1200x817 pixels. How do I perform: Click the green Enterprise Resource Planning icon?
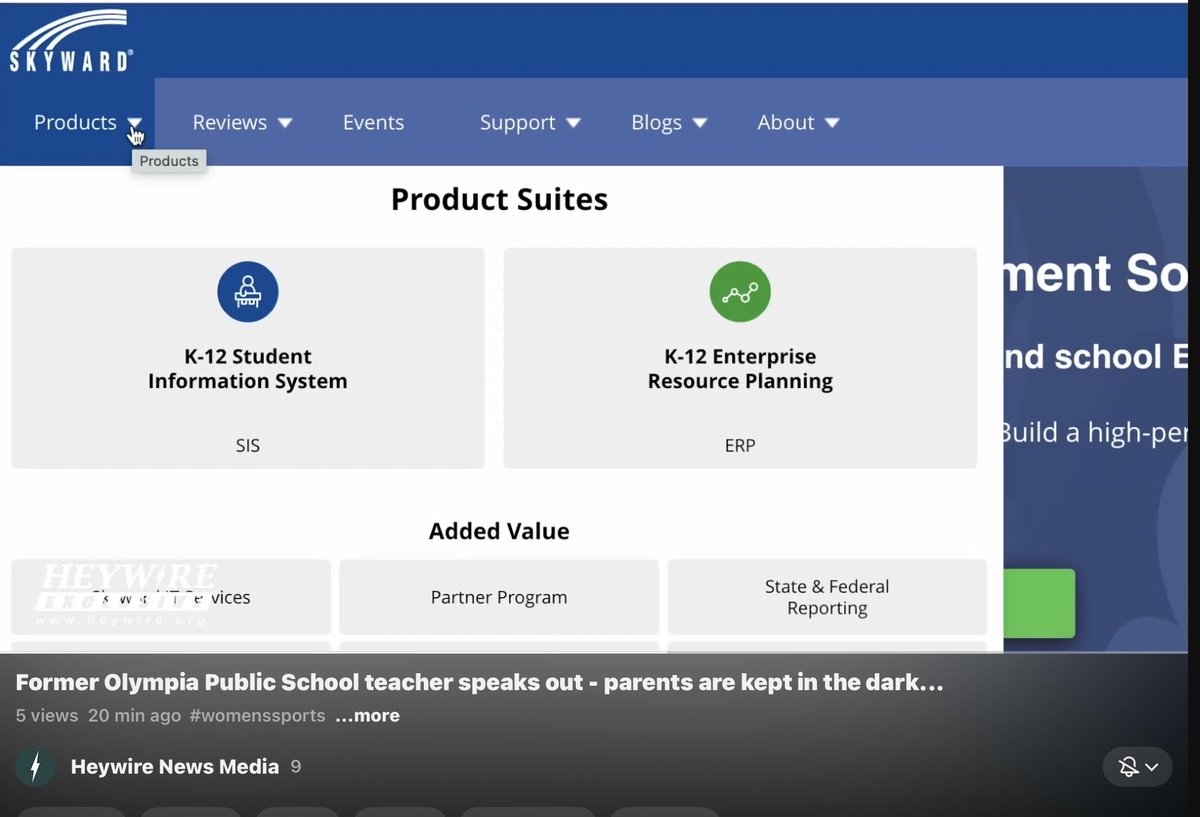[x=740, y=292]
